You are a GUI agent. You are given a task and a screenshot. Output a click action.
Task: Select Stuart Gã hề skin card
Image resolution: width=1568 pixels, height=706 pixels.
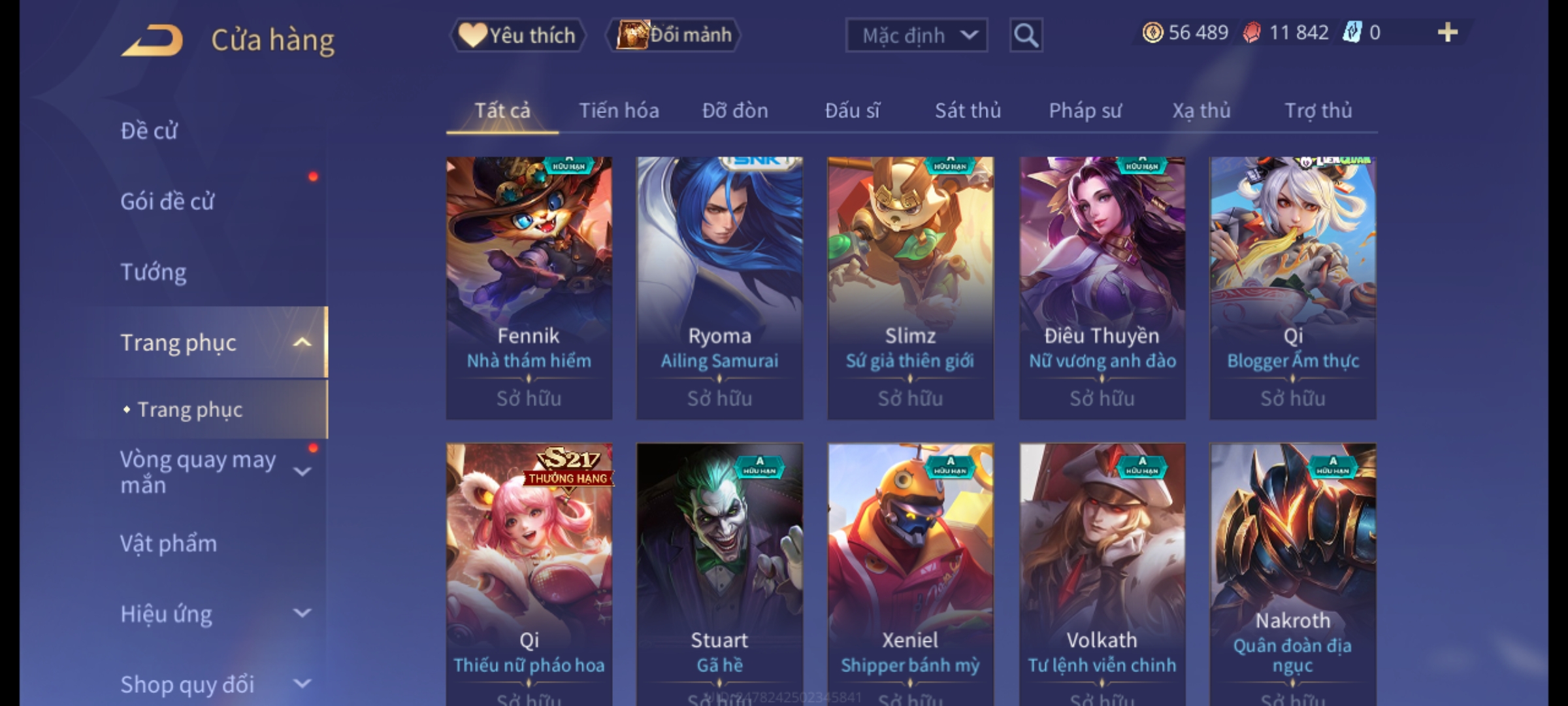click(719, 574)
